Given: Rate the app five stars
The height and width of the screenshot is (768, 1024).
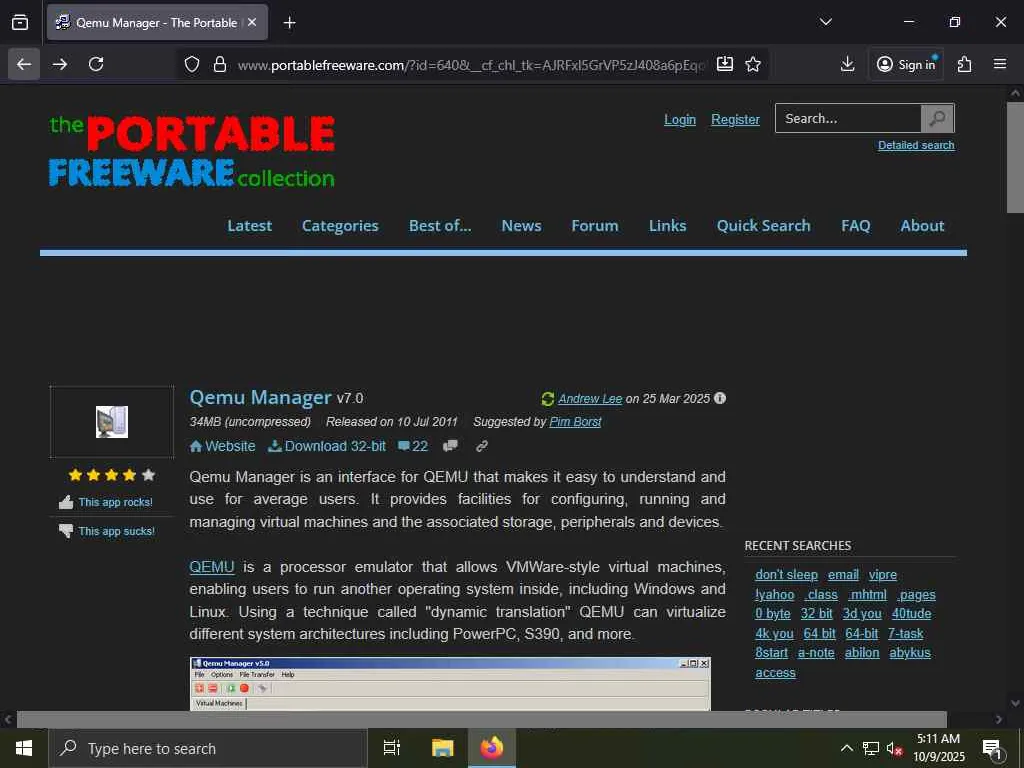Looking at the screenshot, I should pos(148,475).
